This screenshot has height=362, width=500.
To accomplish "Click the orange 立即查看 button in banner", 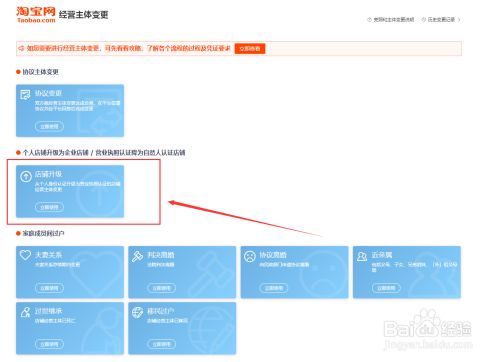I will (x=250, y=48).
